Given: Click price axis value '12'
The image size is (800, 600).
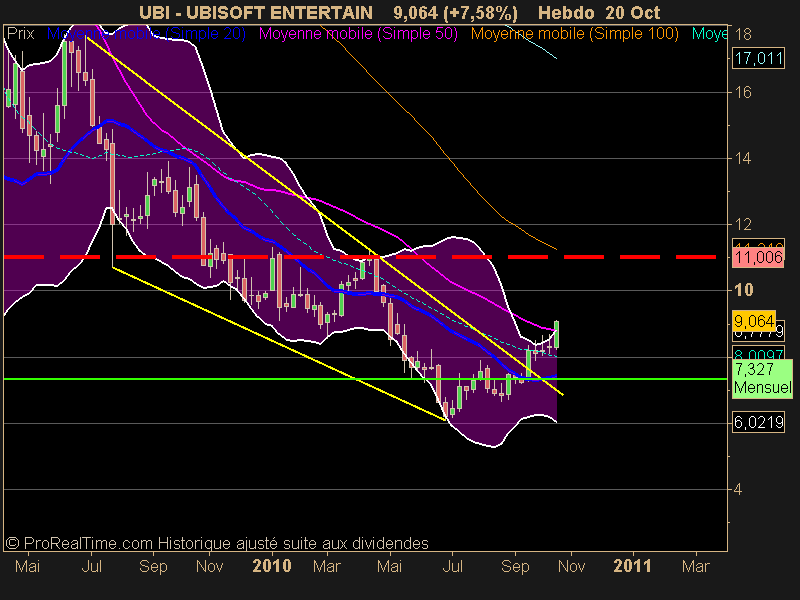Looking at the screenshot, I should [743, 224].
